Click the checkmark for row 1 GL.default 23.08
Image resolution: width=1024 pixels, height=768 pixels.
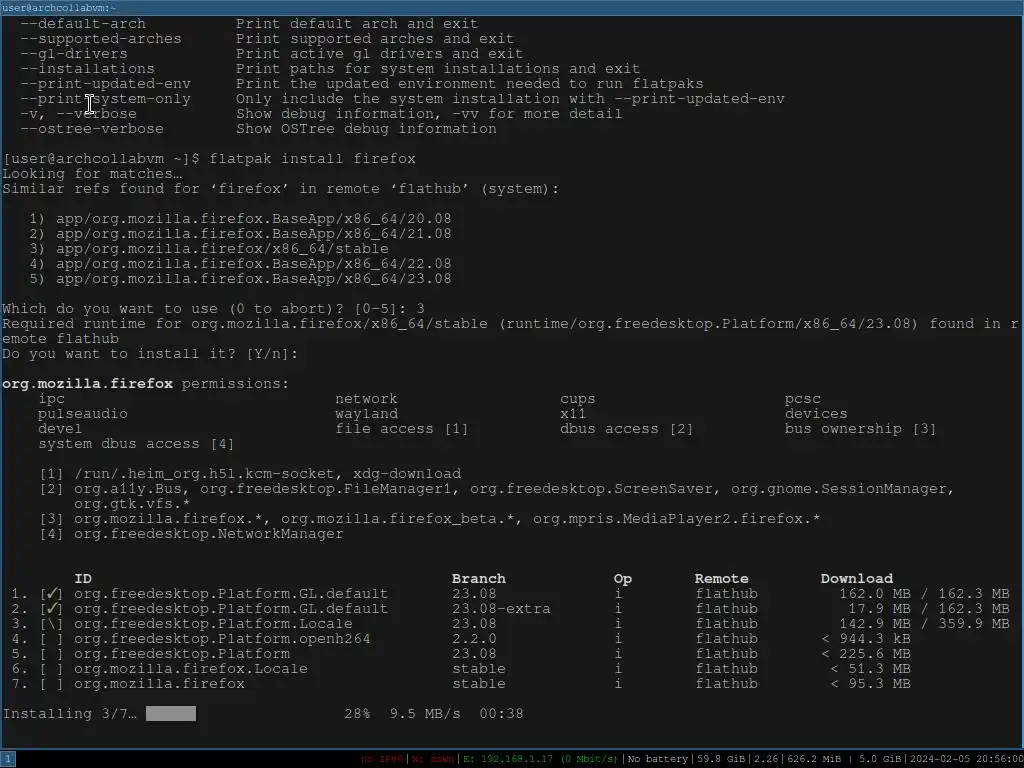51,594
